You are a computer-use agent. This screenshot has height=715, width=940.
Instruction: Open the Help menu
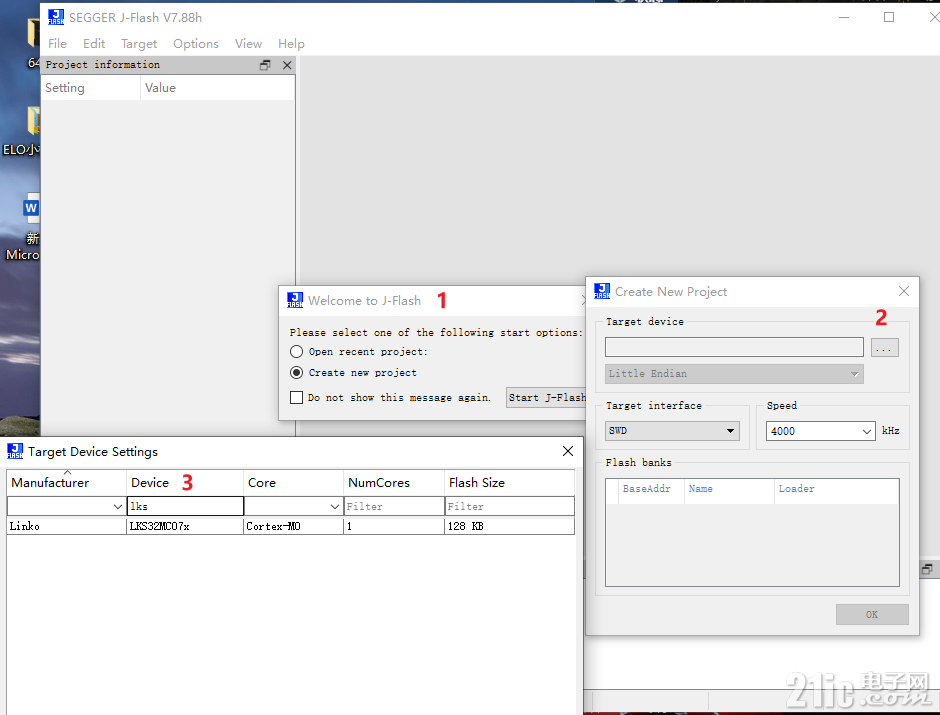pyautogui.click(x=291, y=44)
